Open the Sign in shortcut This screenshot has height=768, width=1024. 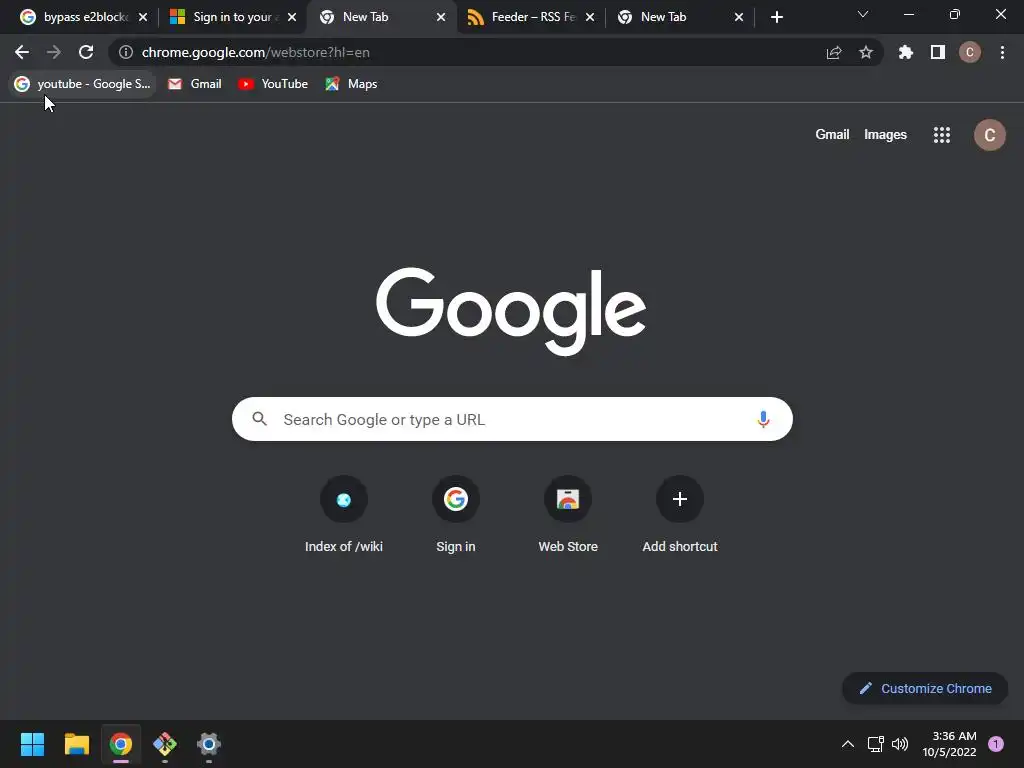(x=456, y=515)
